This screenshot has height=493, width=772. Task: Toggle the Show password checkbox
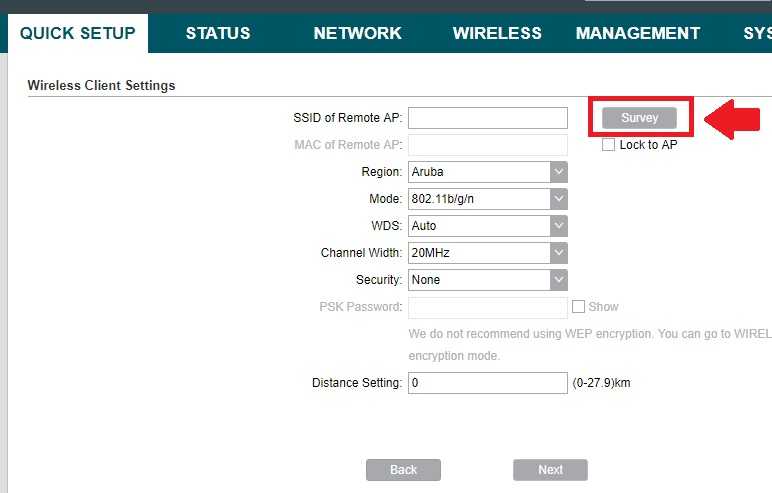point(578,307)
